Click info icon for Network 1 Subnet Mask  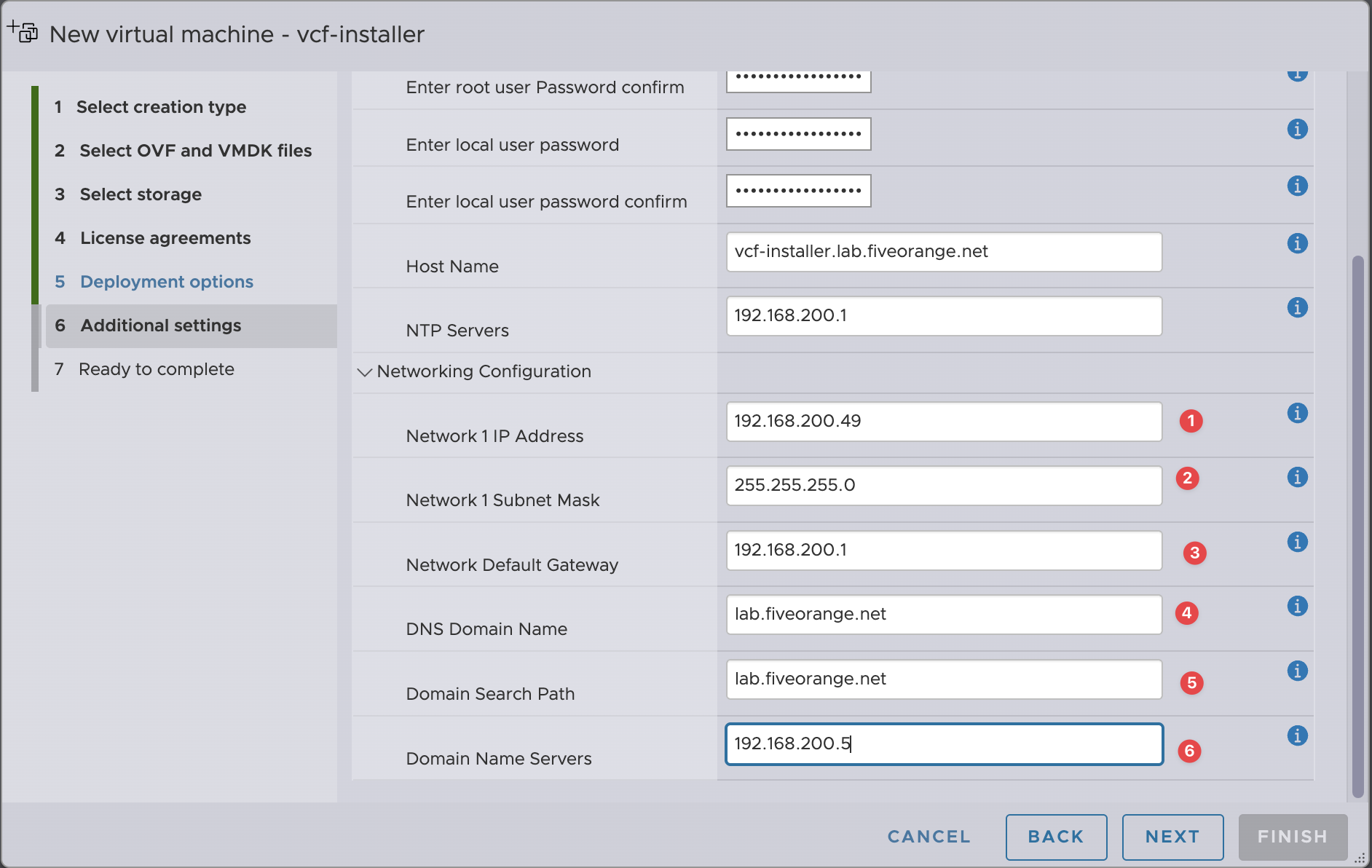tap(1297, 477)
